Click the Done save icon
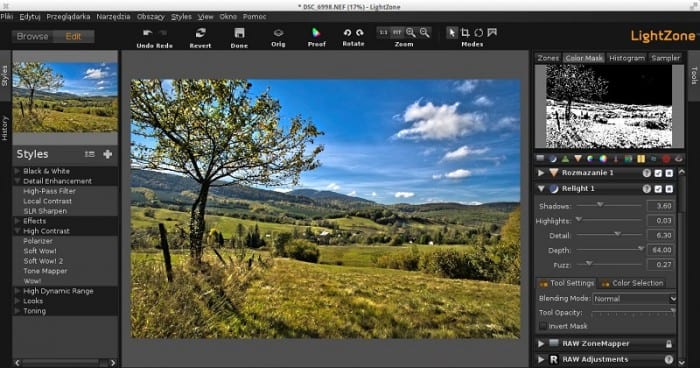Viewport: 700px width, 368px height. (239, 33)
